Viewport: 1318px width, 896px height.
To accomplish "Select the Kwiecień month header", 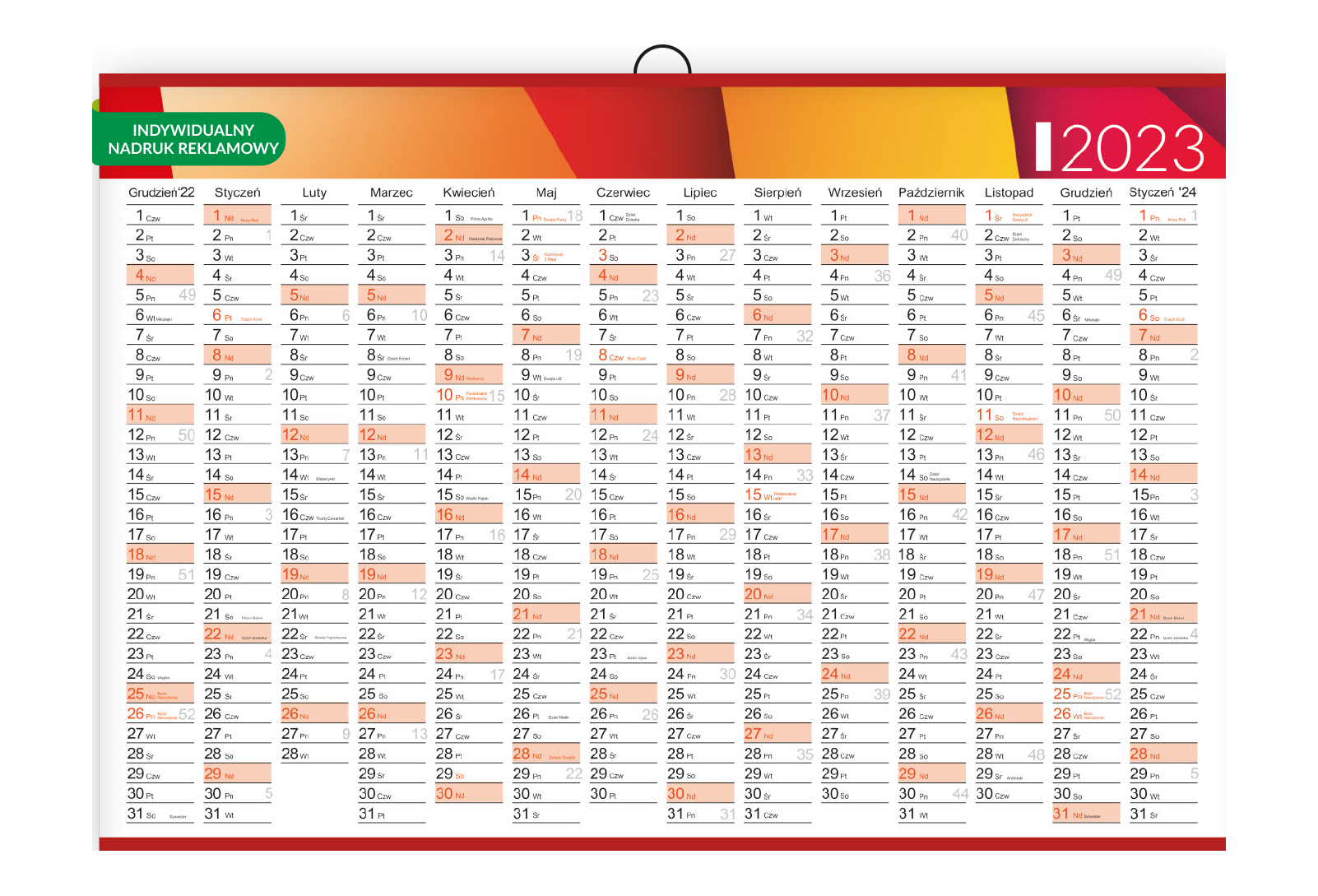I will click(x=469, y=193).
